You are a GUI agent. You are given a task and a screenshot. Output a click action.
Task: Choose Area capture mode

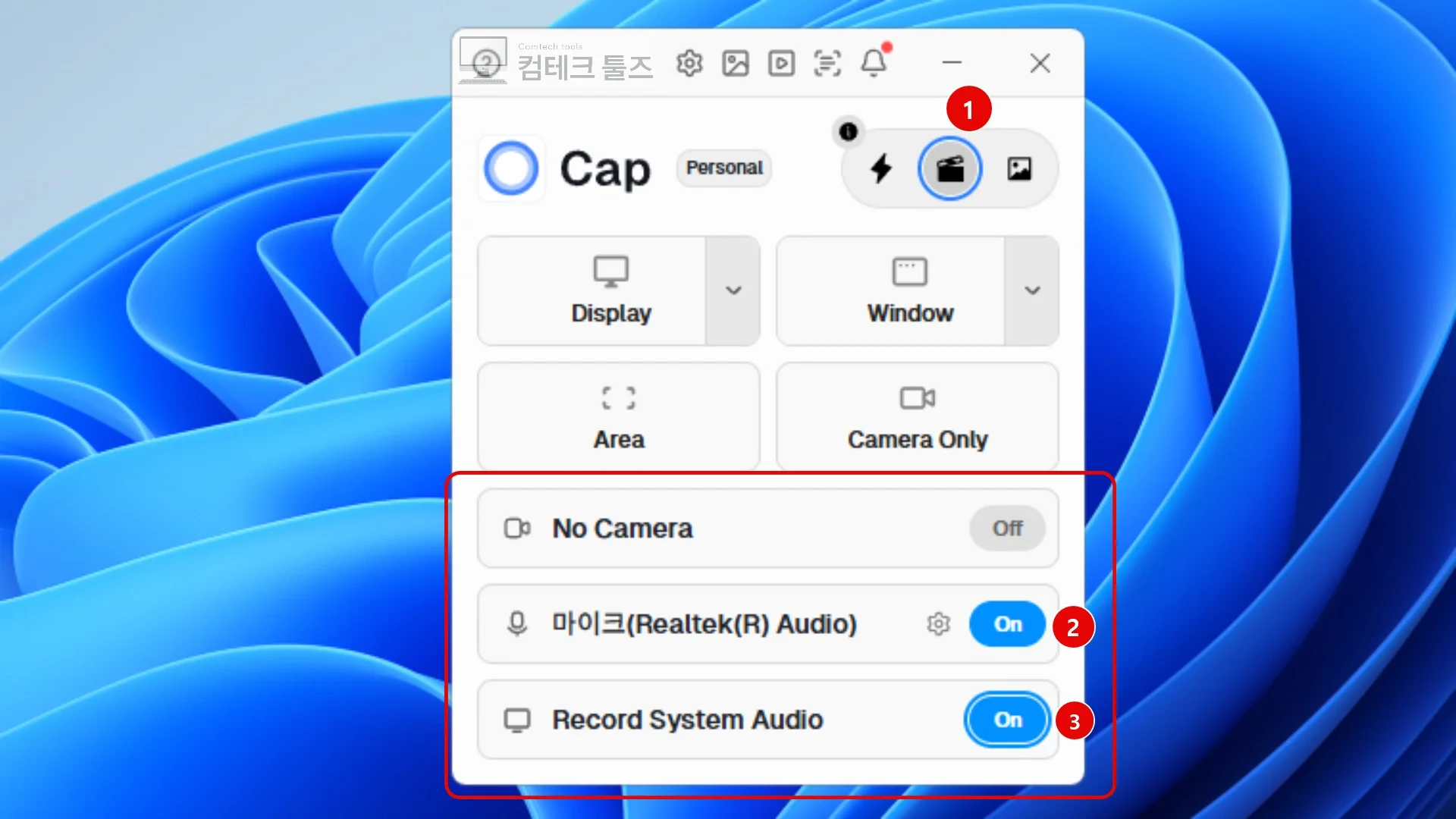pos(619,416)
